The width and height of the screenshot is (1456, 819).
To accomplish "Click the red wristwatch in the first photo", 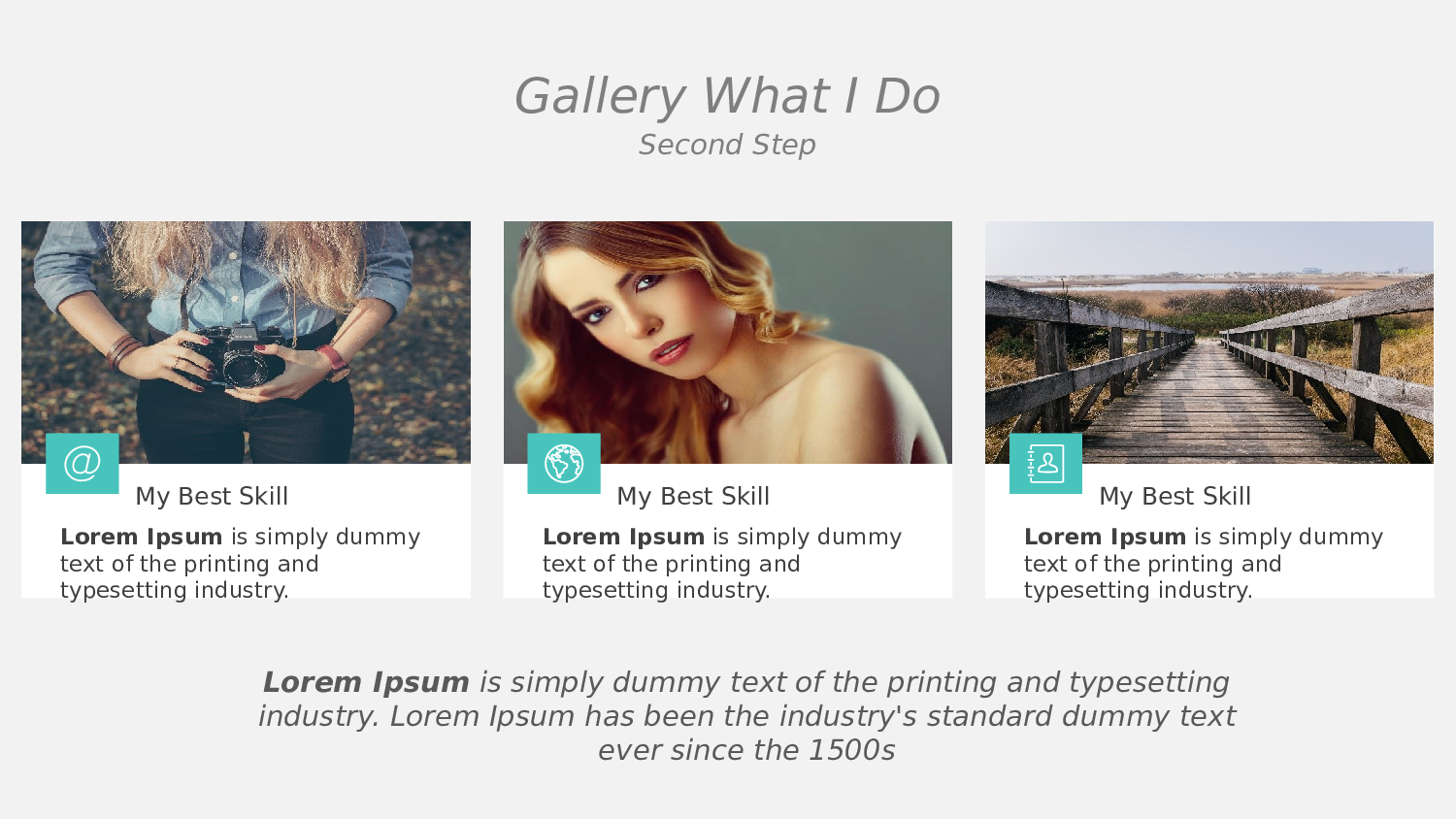I will [334, 362].
